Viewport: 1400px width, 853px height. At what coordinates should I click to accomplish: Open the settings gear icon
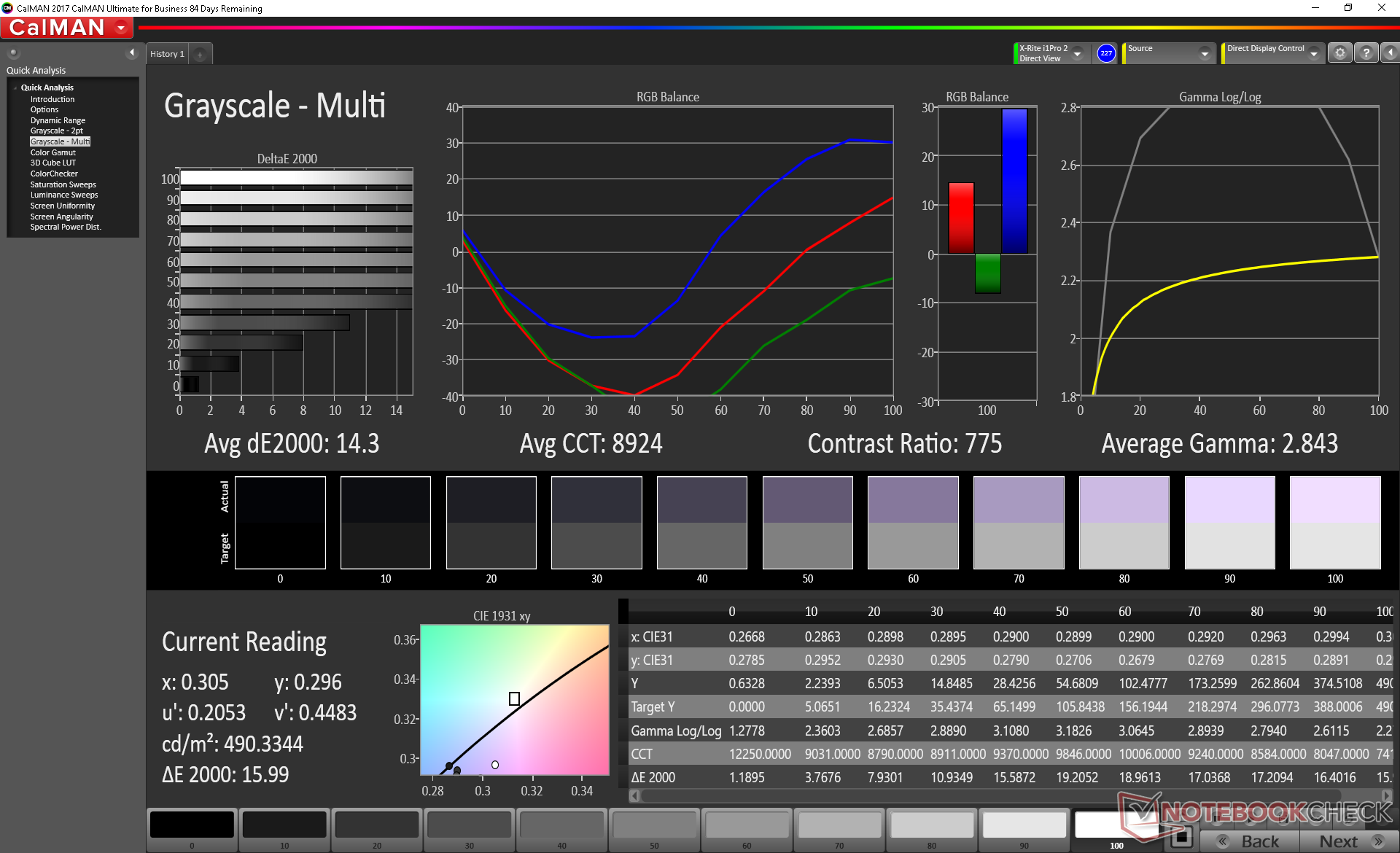(1339, 53)
